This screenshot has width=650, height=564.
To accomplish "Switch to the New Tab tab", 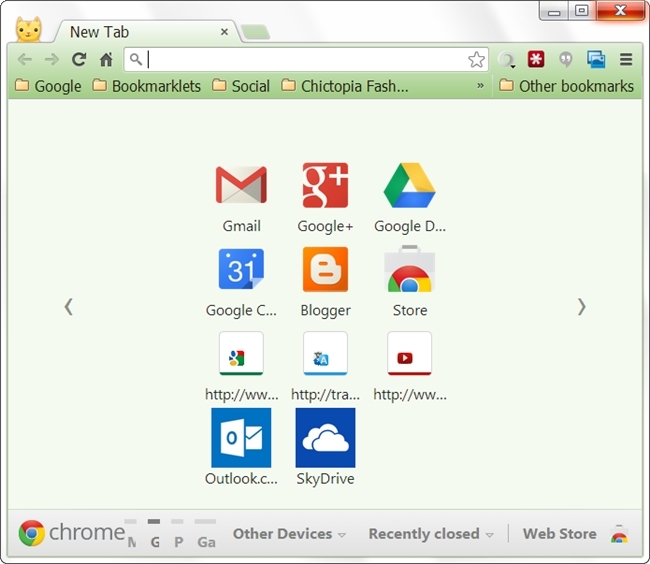I will pos(145,32).
